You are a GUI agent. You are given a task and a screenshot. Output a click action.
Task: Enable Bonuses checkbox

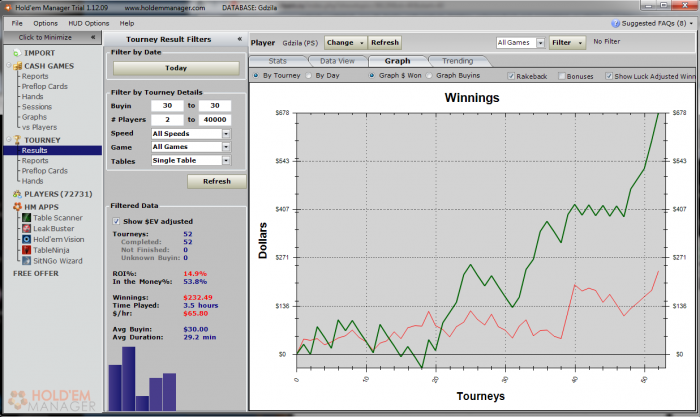562,76
